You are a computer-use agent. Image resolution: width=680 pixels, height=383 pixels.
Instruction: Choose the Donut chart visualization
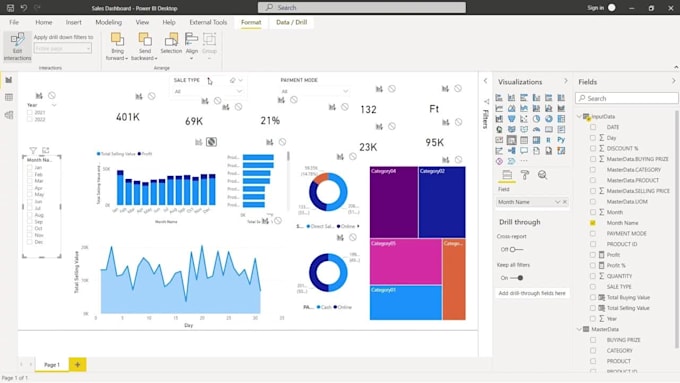[x=549, y=118]
